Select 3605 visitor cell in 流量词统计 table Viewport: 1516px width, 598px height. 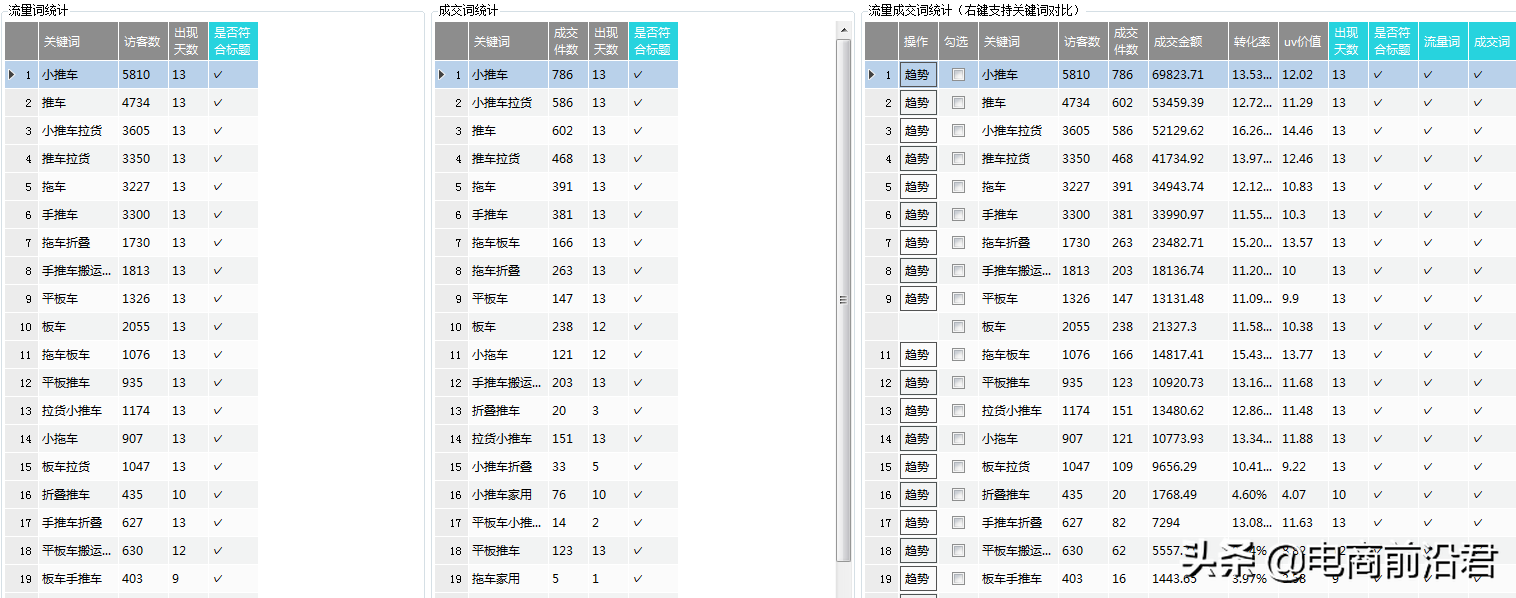click(x=143, y=131)
